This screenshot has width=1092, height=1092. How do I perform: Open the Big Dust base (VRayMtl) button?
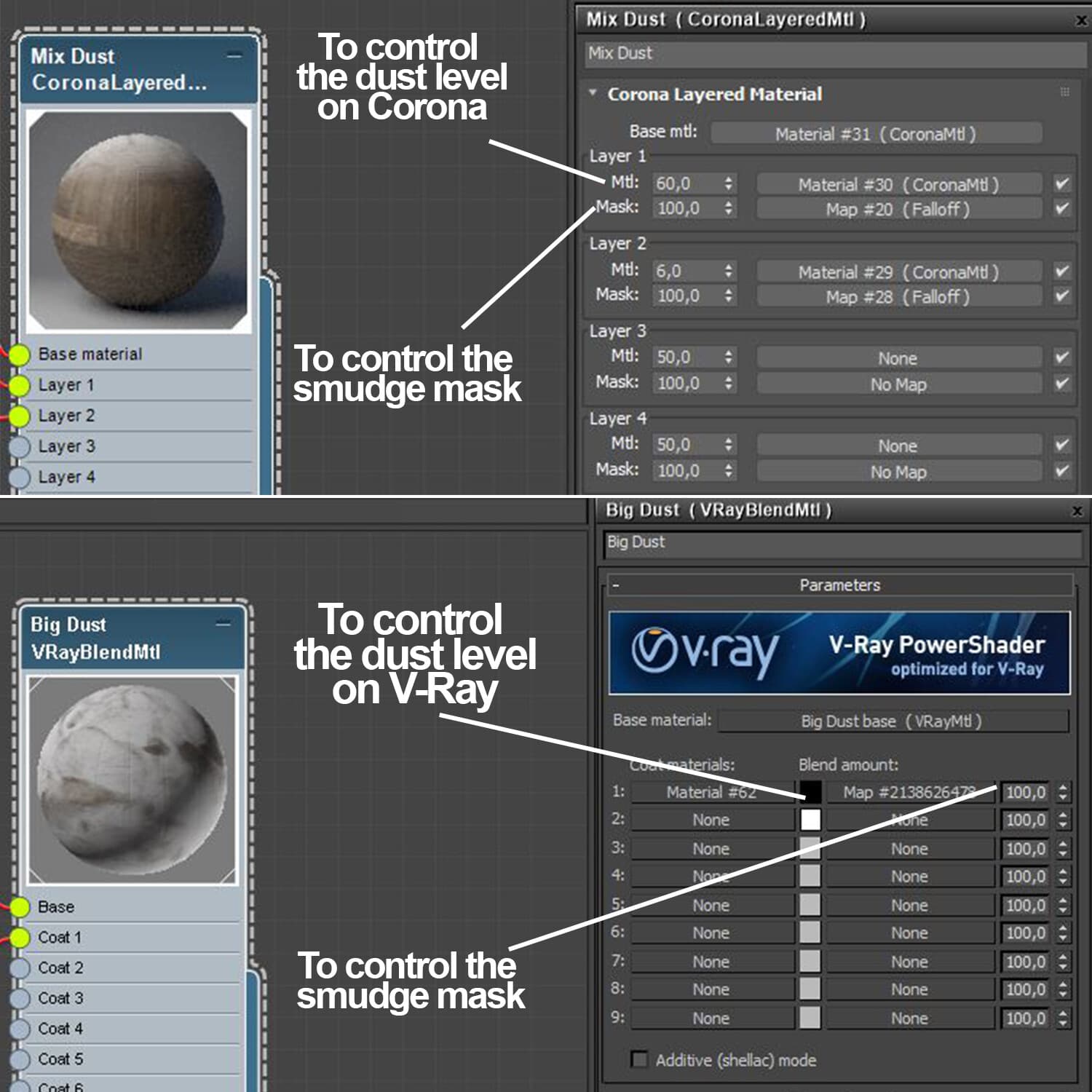[893, 721]
